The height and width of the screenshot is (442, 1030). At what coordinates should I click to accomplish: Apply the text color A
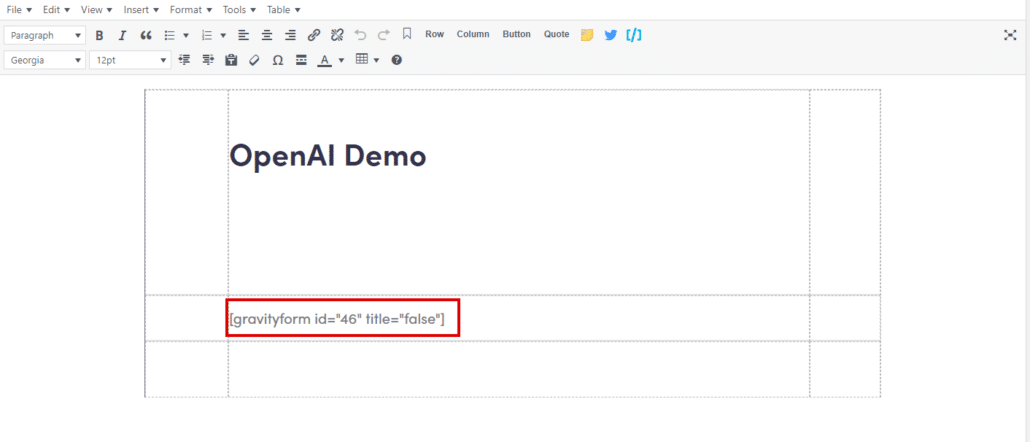pos(325,60)
